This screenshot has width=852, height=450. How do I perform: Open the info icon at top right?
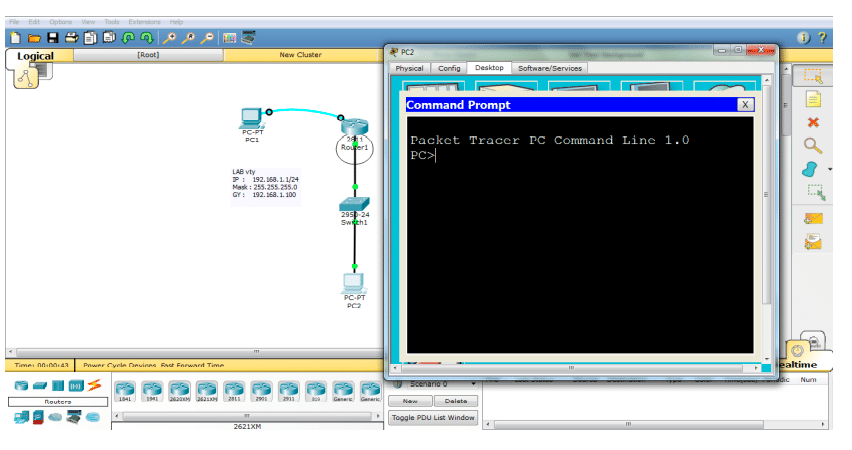pyautogui.click(x=803, y=37)
